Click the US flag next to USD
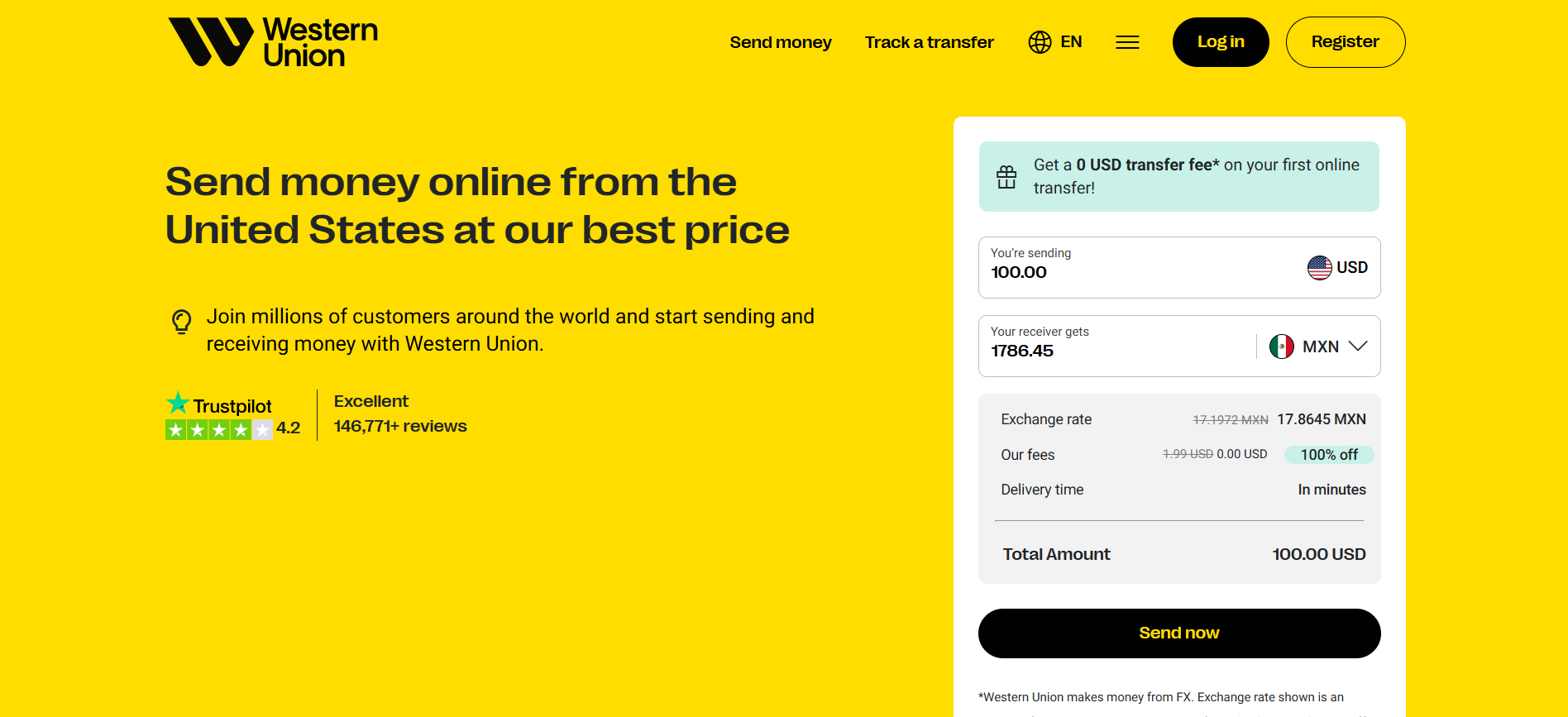The height and width of the screenshot is (717, 1568). coord(1320,267)
